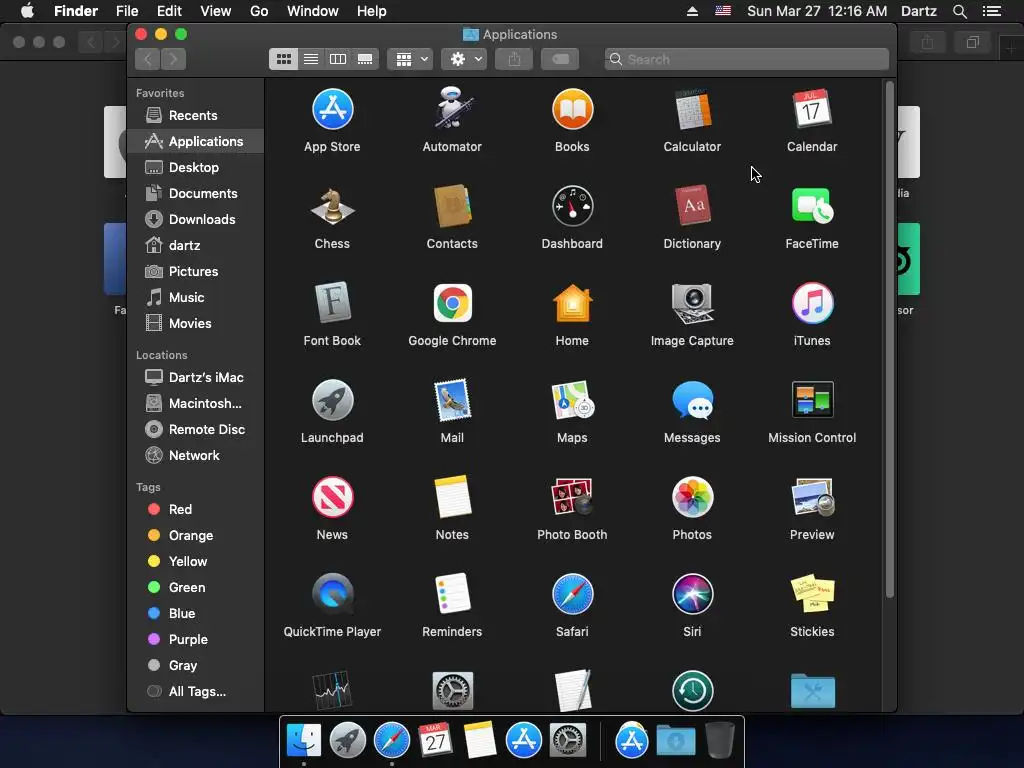Click the Share toolbar button
The width and height of the screenshot is (1024, 768).
[514, 59]
